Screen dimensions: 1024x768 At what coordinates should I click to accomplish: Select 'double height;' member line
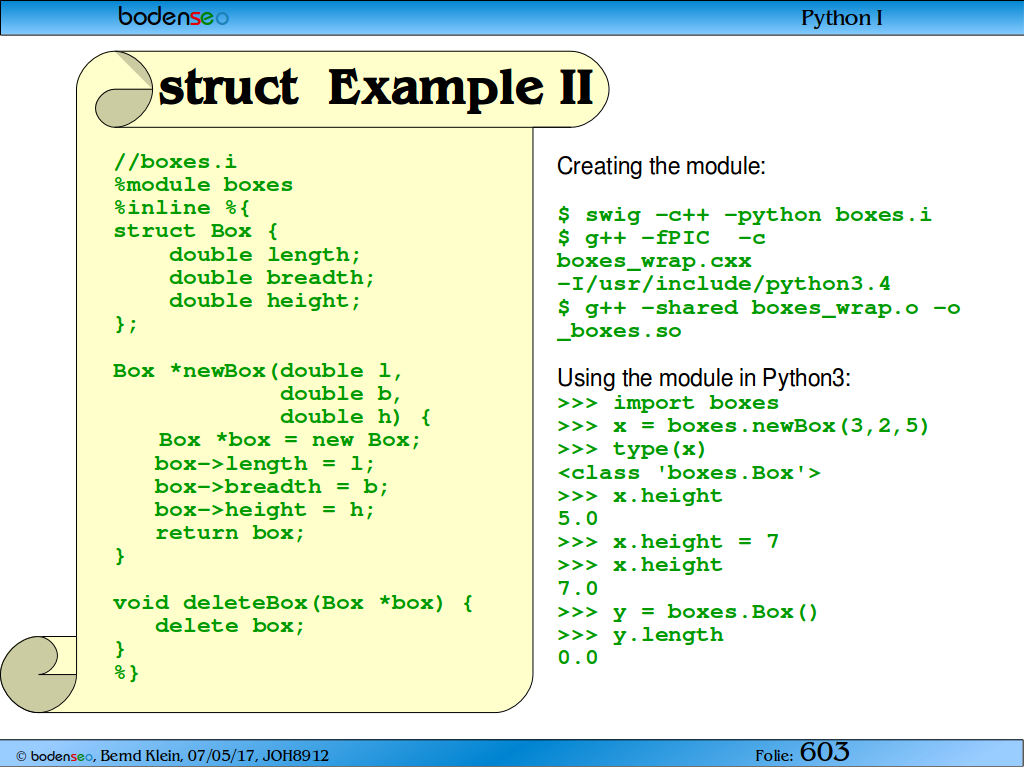click(x=264, y=301)
